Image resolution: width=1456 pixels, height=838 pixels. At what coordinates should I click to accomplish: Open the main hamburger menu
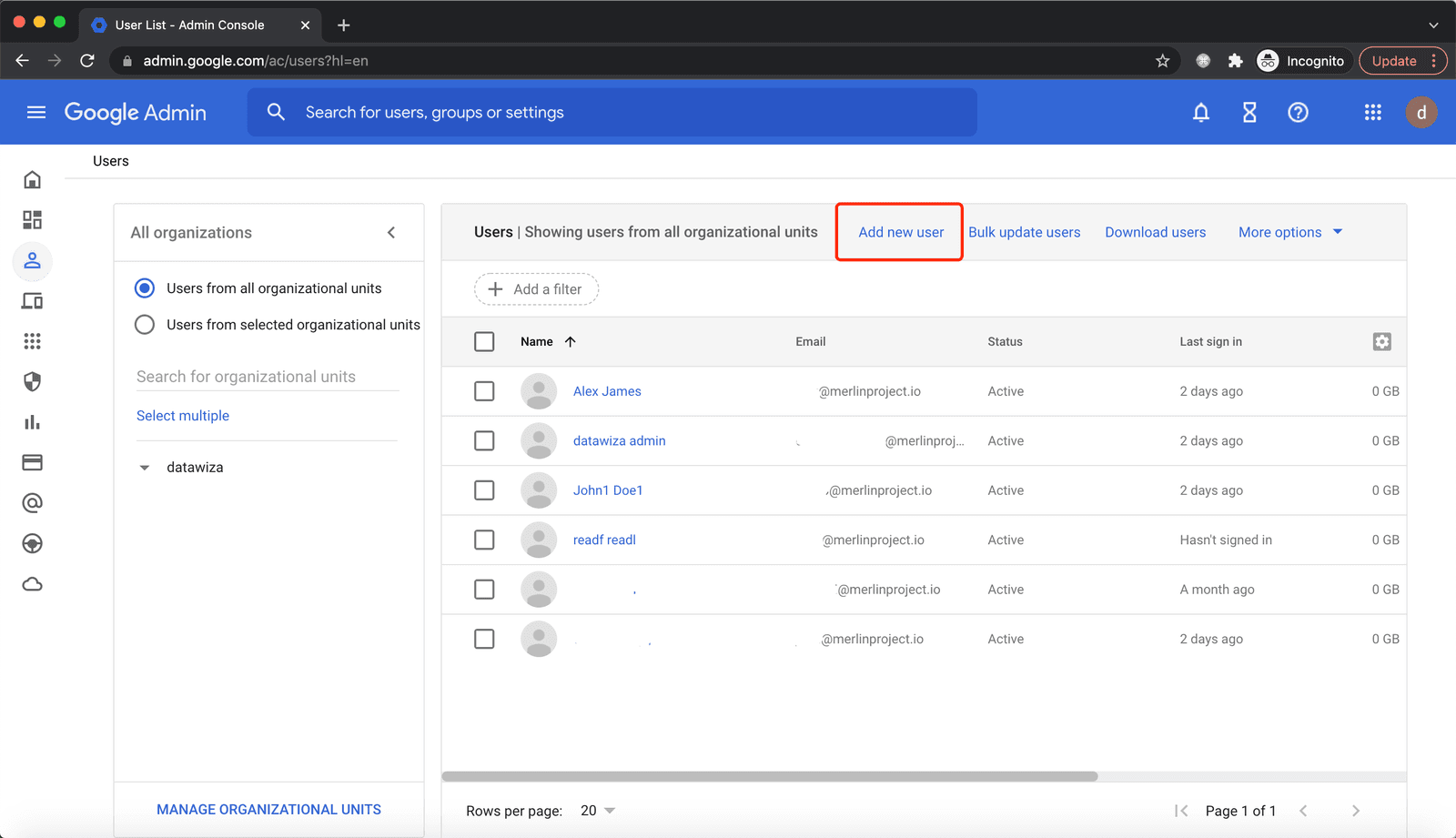(36, 112)
